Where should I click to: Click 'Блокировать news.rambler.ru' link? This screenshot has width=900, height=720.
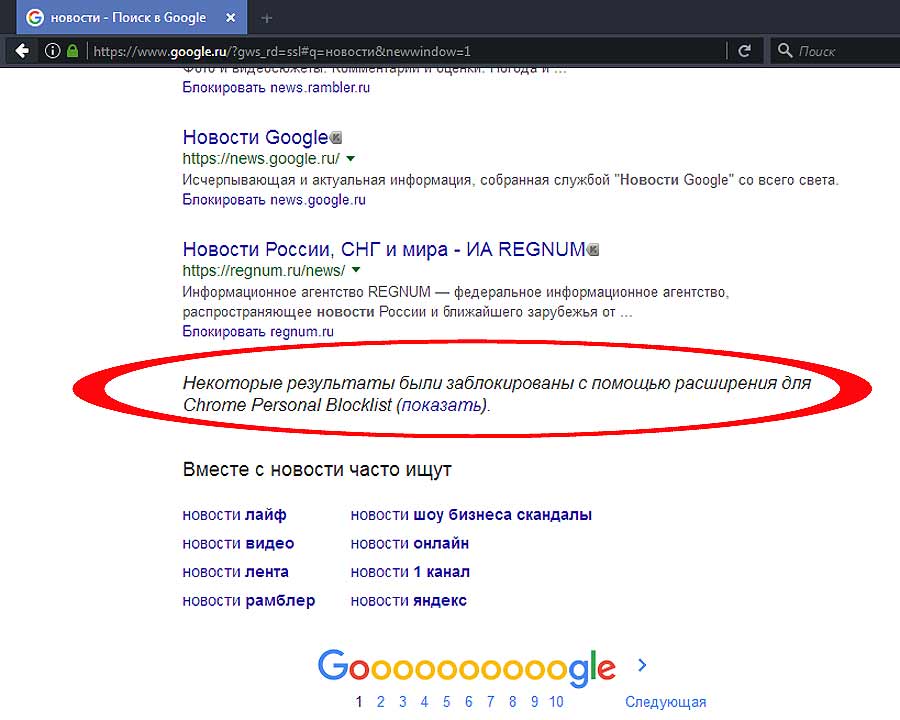pos(276,88)
